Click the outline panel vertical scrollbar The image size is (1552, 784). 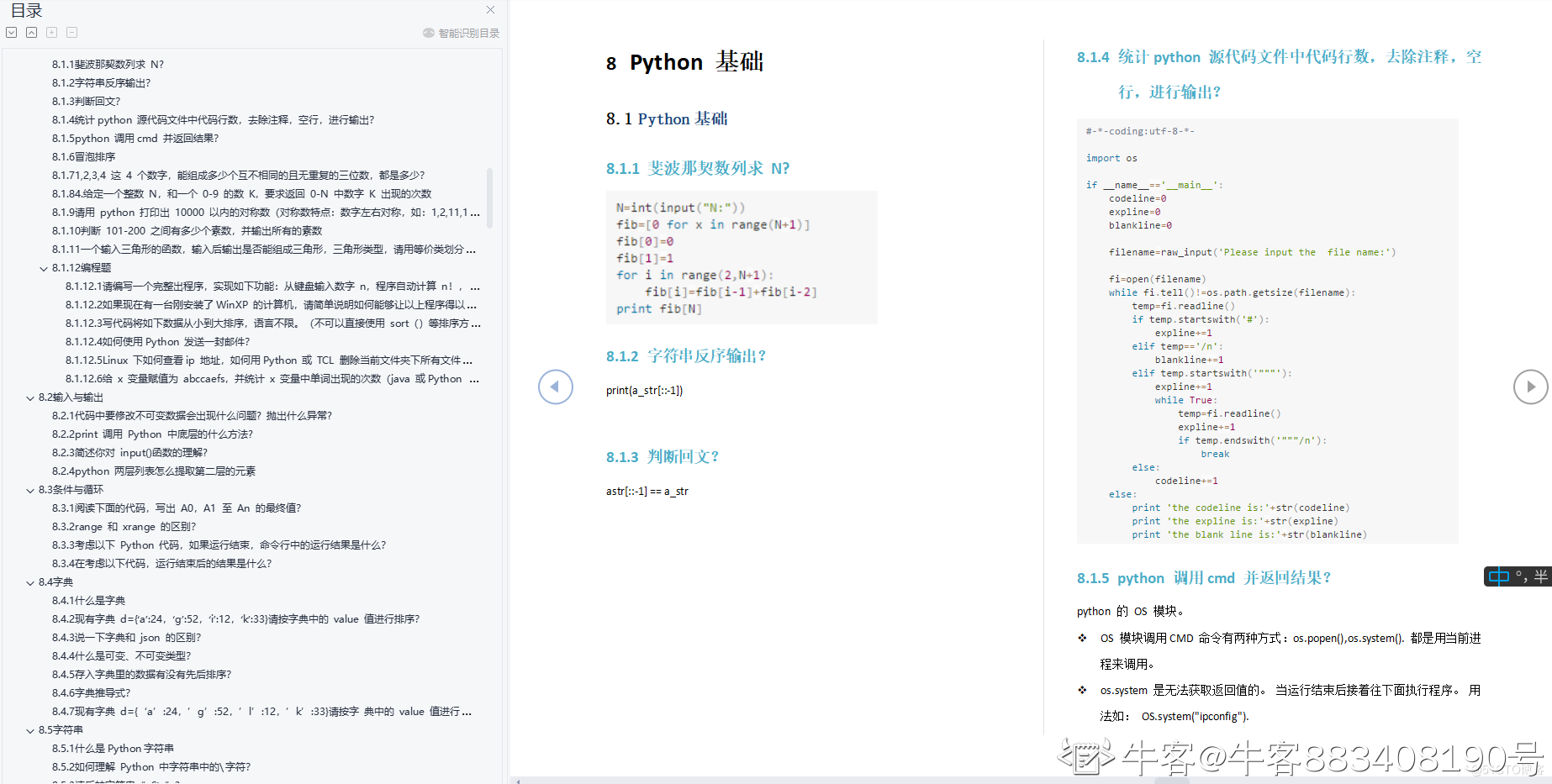pos(489,197)
